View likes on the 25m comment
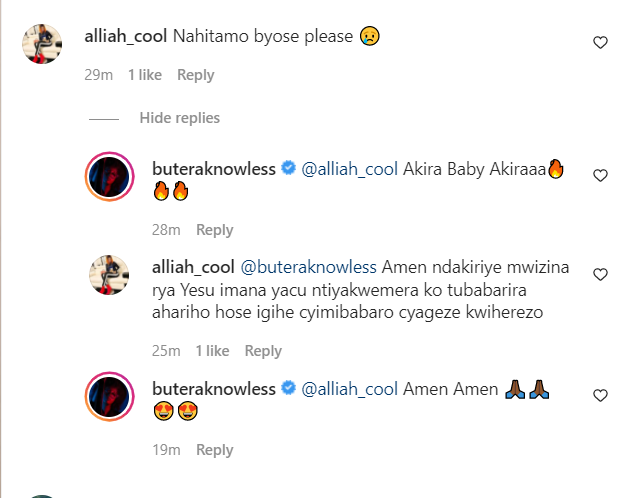The height and width of the screenshot is (498, 622). [x=212, y=351]
